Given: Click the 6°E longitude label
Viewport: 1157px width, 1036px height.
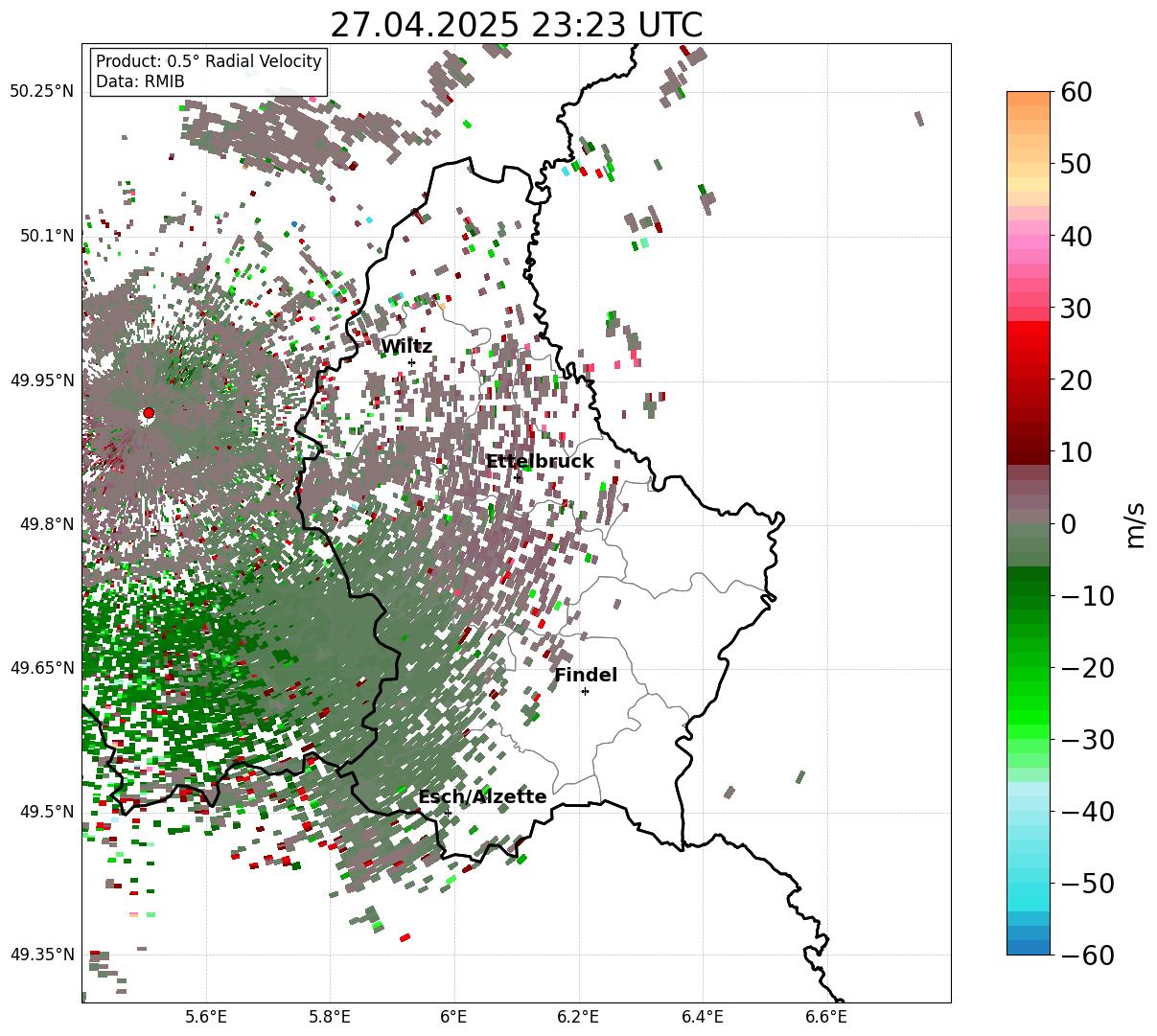Looking at the screenshot, I should [454, 1018].
